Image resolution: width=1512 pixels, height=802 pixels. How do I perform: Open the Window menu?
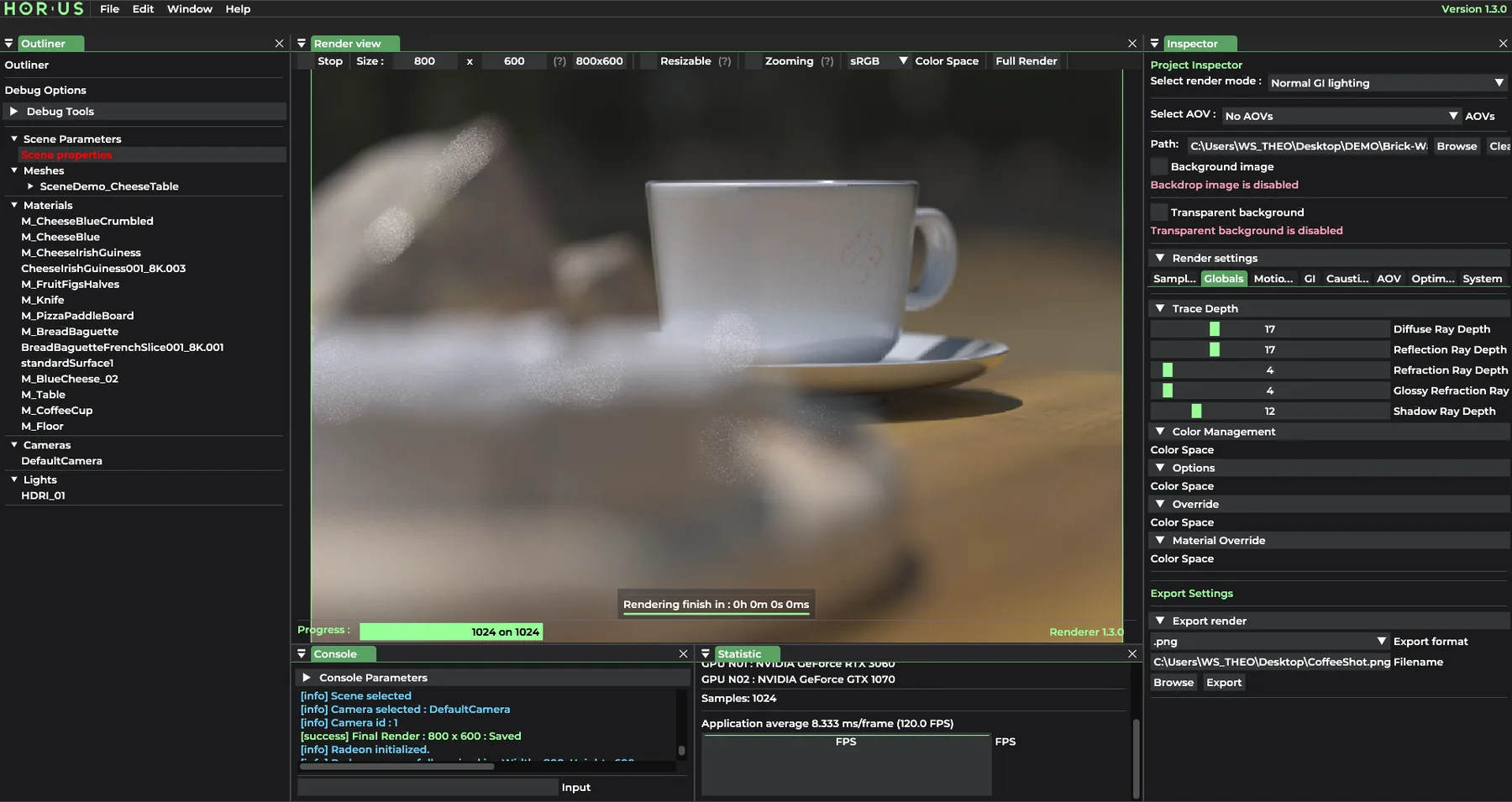190,9
